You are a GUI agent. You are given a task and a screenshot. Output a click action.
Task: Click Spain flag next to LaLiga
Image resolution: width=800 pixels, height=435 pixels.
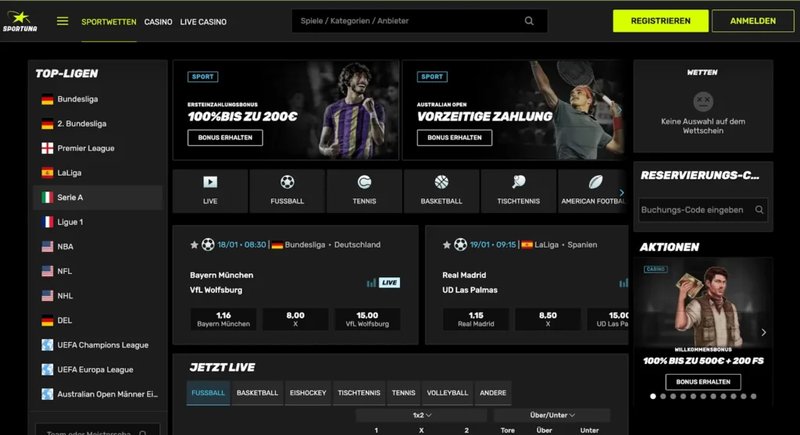(47, 173)
